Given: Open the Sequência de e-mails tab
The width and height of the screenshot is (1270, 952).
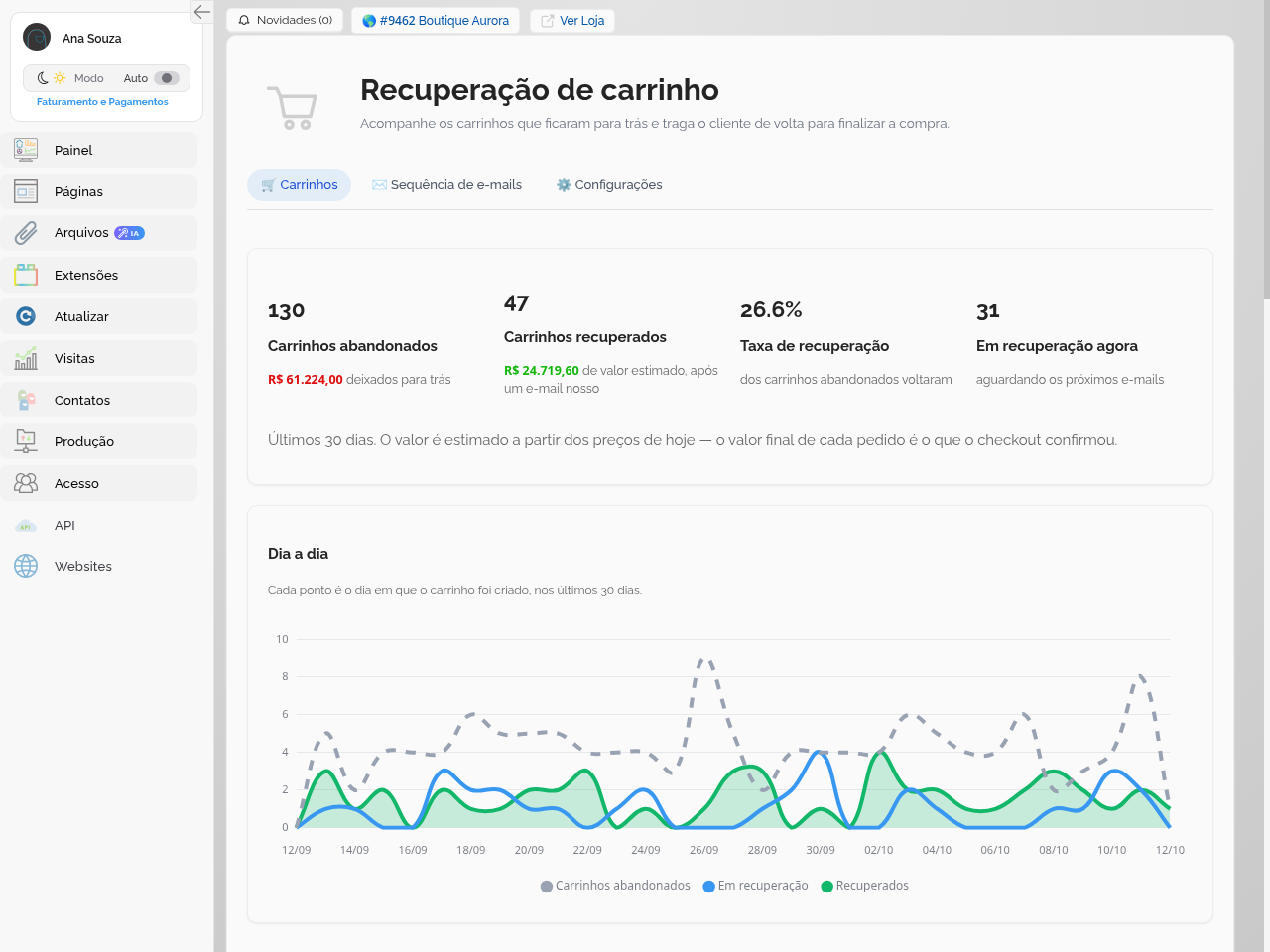Looking at the screenshot, I should (446, 185).
